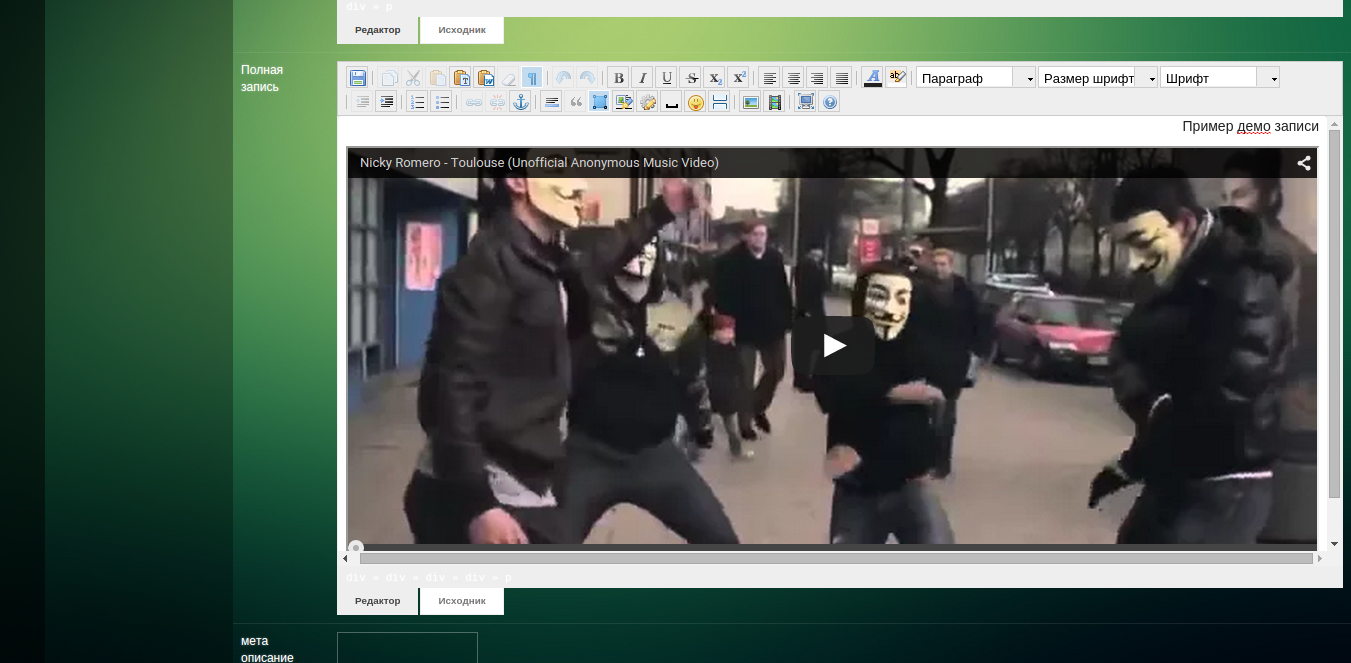Click the blockquote quotation icon
1351x663 pixels.
pos(575,102)
